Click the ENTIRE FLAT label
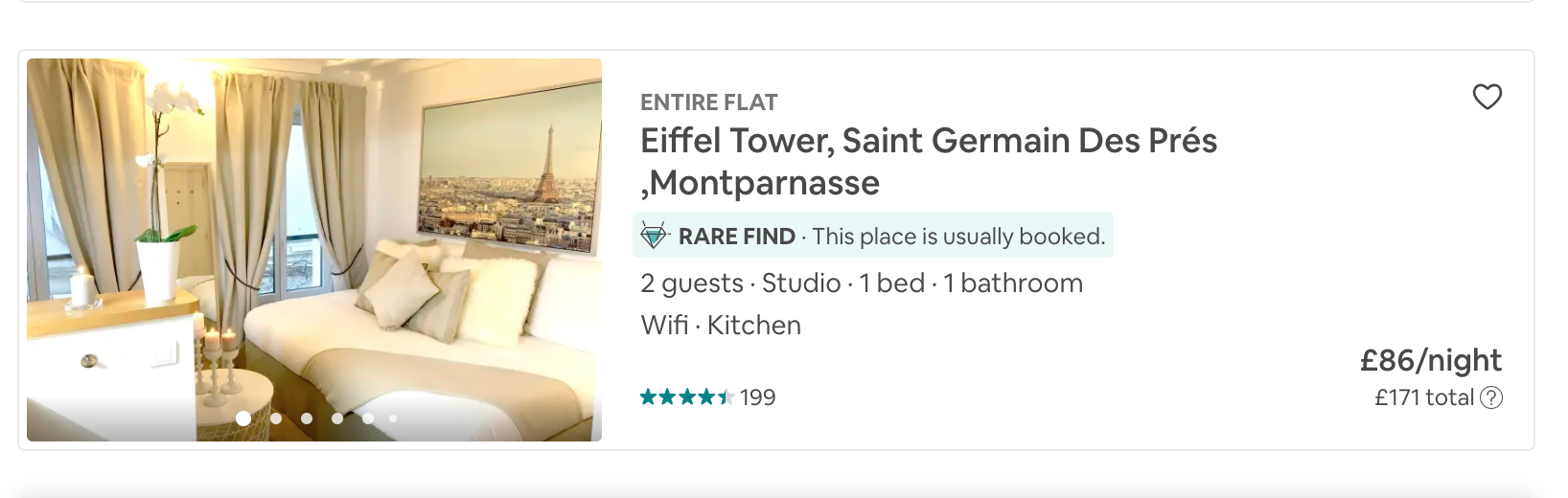Image resolution: width=1568 pixels, height=498 pixels. pyautogui.click(x=708, y=102)
